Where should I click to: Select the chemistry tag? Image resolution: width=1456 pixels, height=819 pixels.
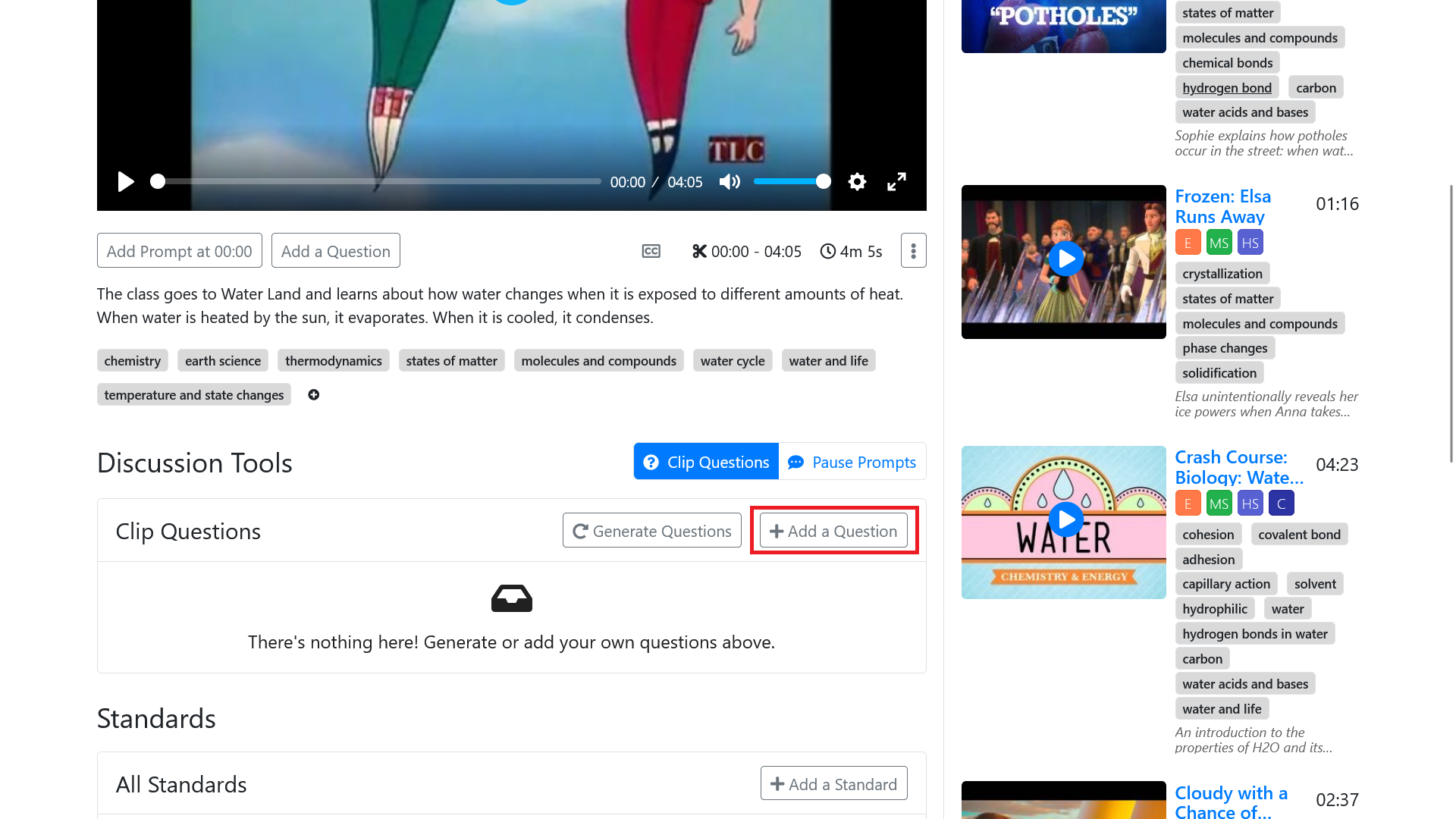click(133, 361)
